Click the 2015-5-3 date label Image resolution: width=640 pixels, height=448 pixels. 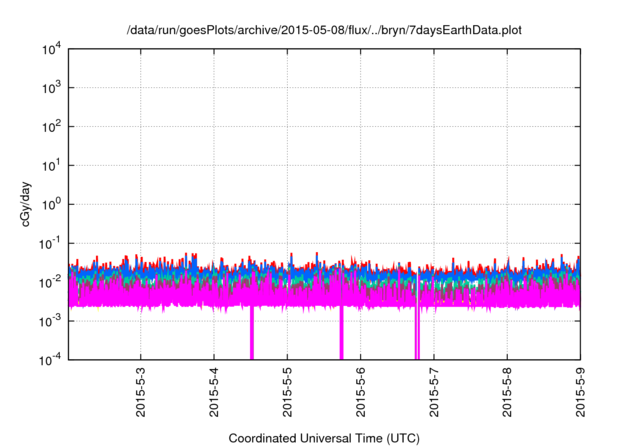coord(141,392)
